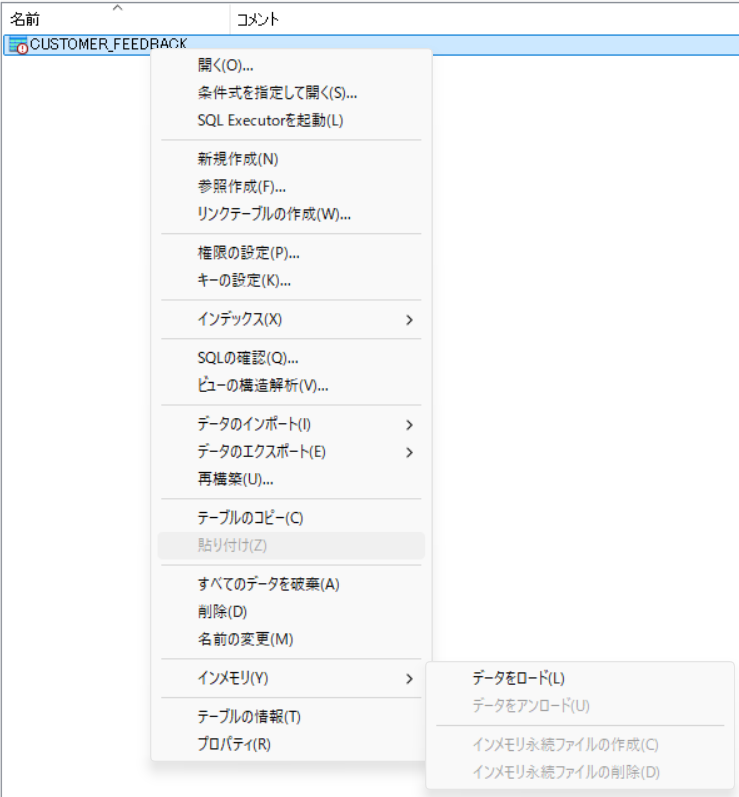Click the CUSTOMER_FEEDBACK table icon

18,45
